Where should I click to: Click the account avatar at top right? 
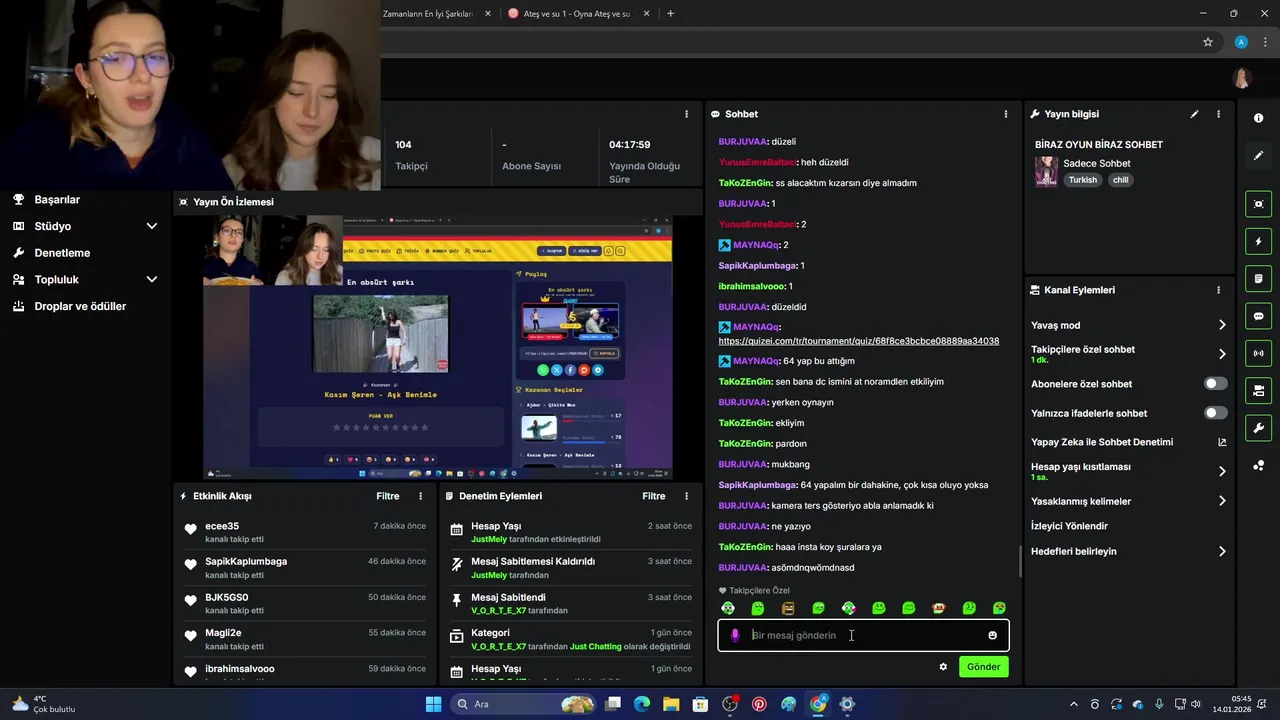point(1242,79)
